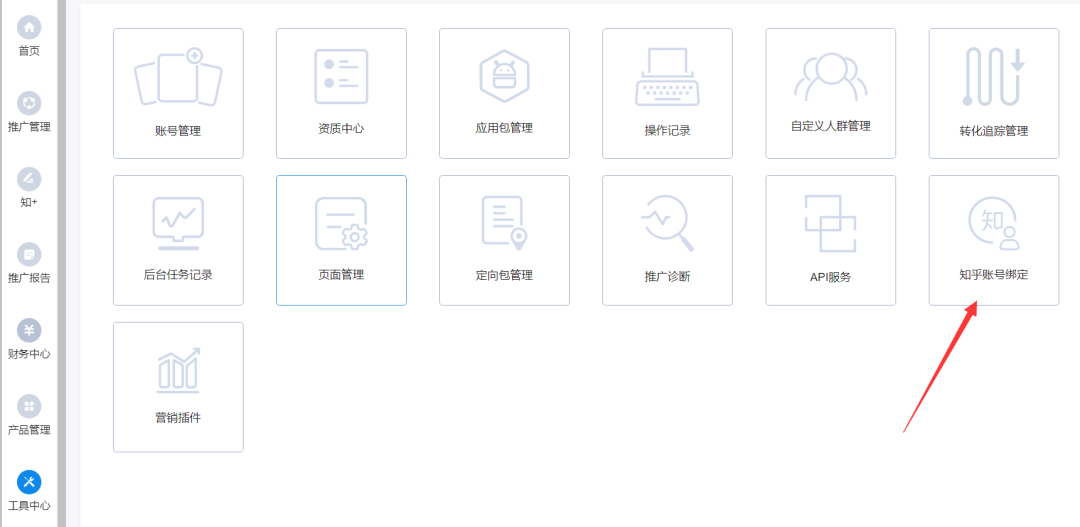Screen dimensions: 1080x527
Task: Open the 首页 home icon in sidebar
Action: tap(29, 28)
